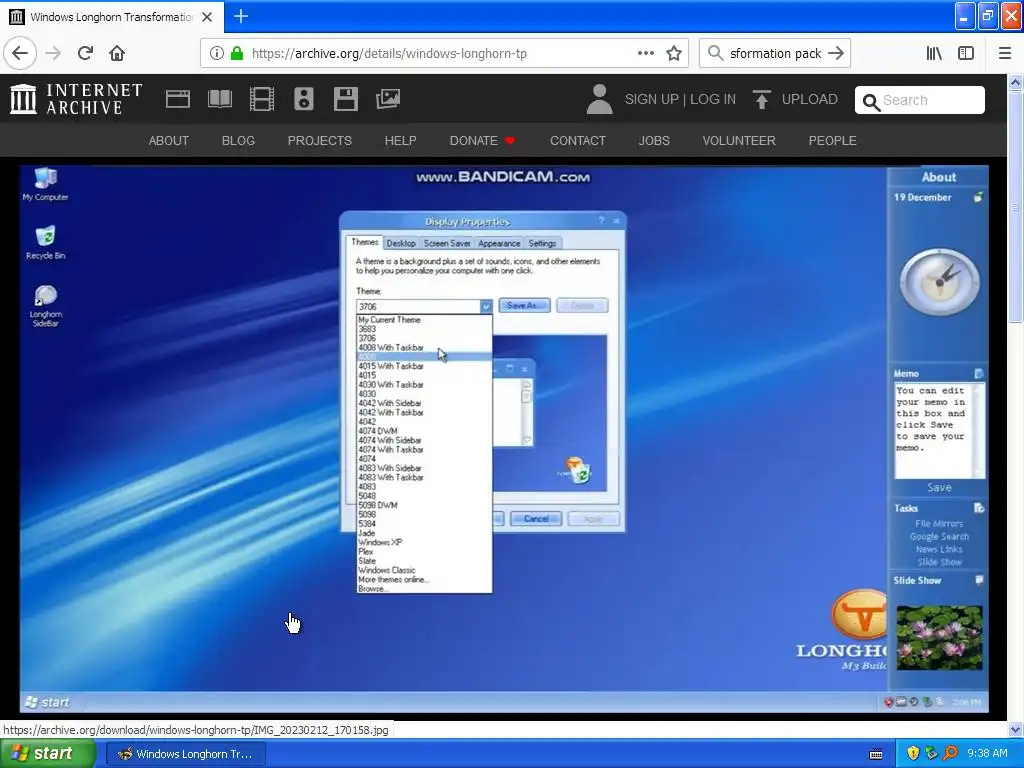
Task: Open the page actions three-dot menu
Action: [645, 54]
